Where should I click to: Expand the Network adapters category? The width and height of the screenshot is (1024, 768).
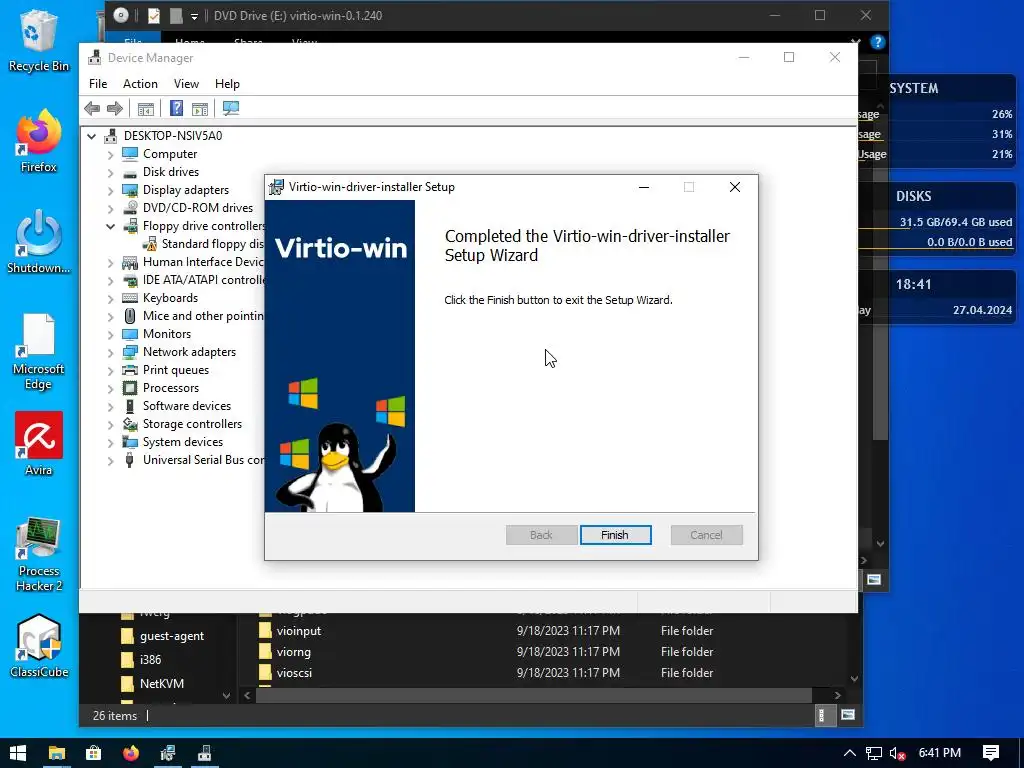pos(110,352)
